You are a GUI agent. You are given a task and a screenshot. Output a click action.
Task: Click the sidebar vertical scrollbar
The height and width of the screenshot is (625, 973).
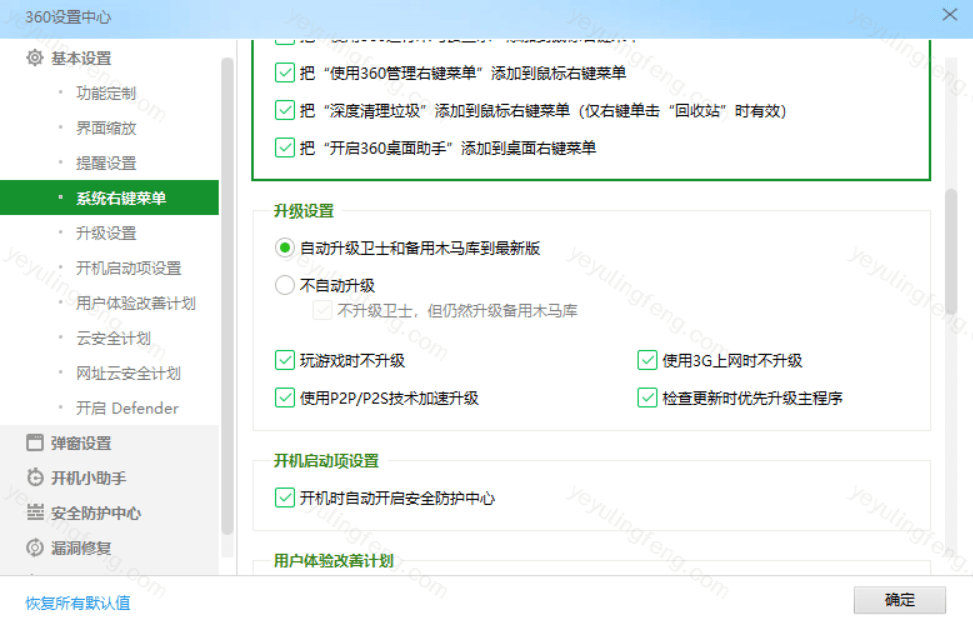pyautogui.click(x=227, y=295)
